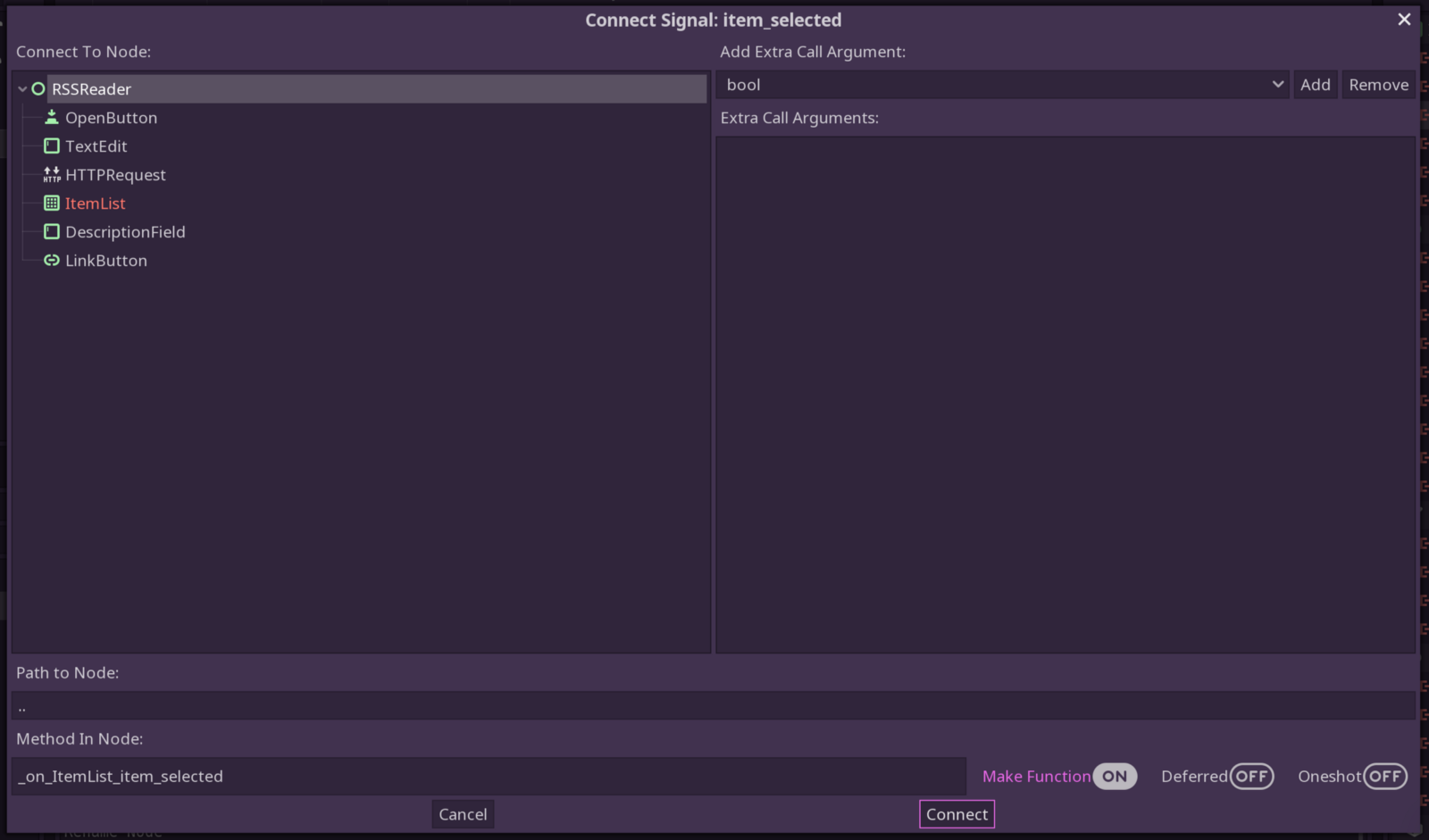This screenshot has height=840, width=1429.
Task: Open the bool argument type dropdown
Action: (x=1002, y=85)
